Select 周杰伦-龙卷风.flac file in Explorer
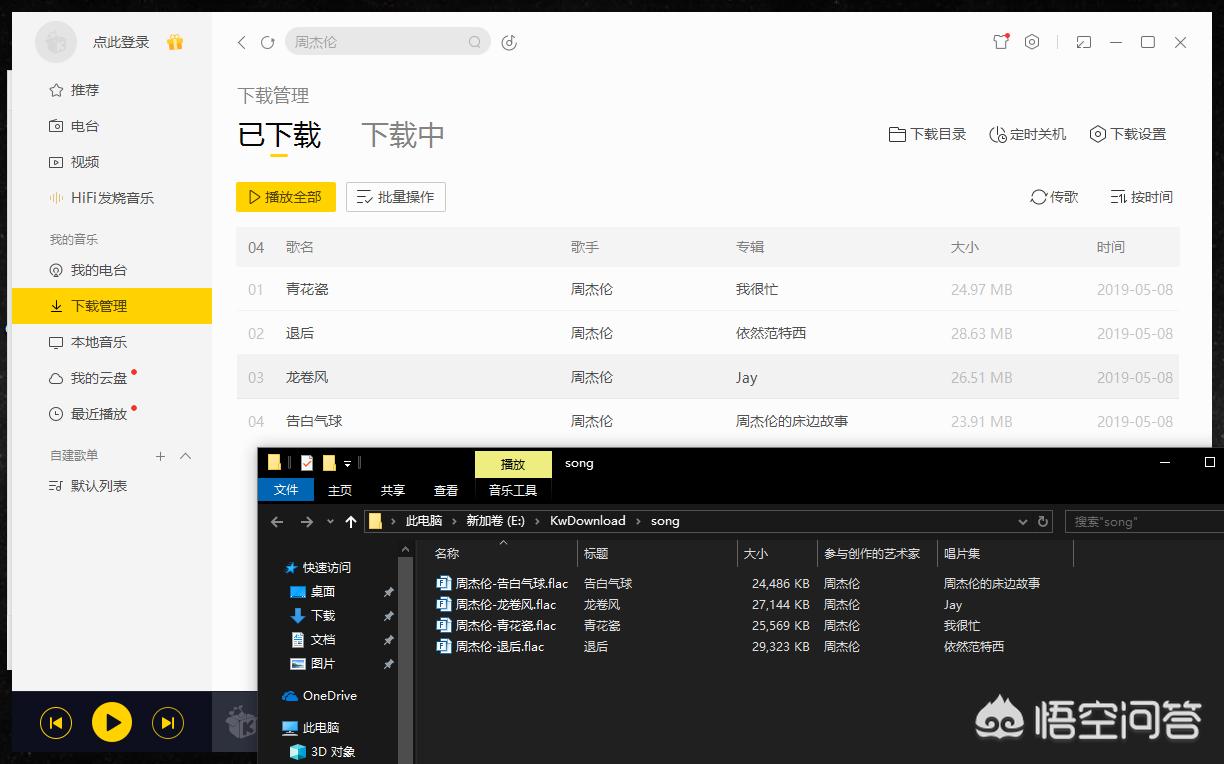The height and width of the screenshot is (764, 1224). point(505,604)
